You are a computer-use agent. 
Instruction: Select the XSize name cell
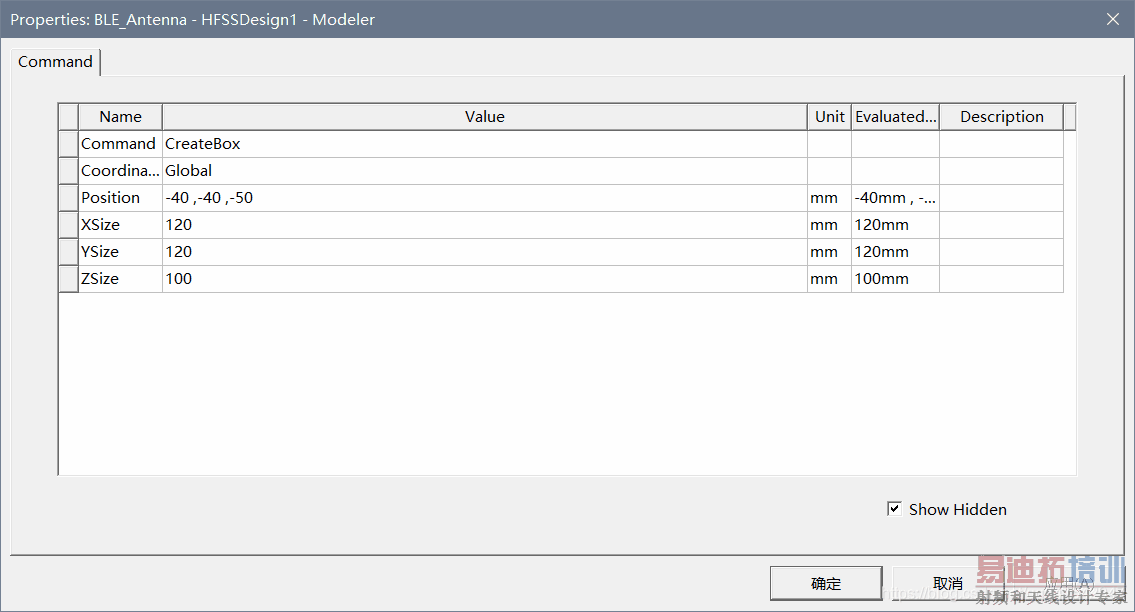(120, 225)
